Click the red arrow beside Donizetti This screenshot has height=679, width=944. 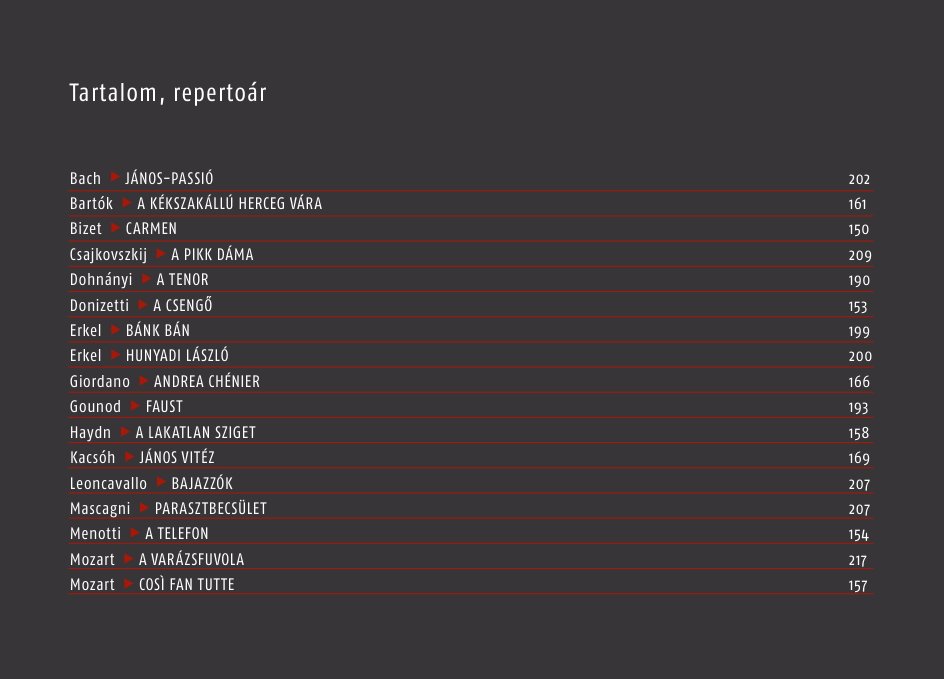(x=143, y=305)
